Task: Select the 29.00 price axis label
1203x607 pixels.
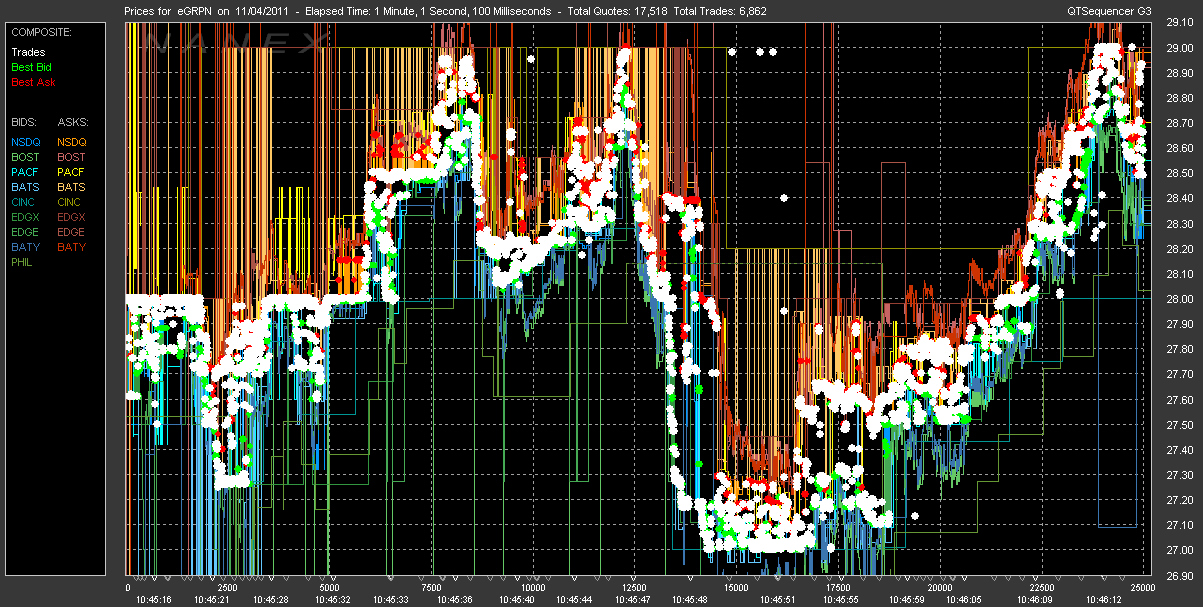Action: (1180, 48)
